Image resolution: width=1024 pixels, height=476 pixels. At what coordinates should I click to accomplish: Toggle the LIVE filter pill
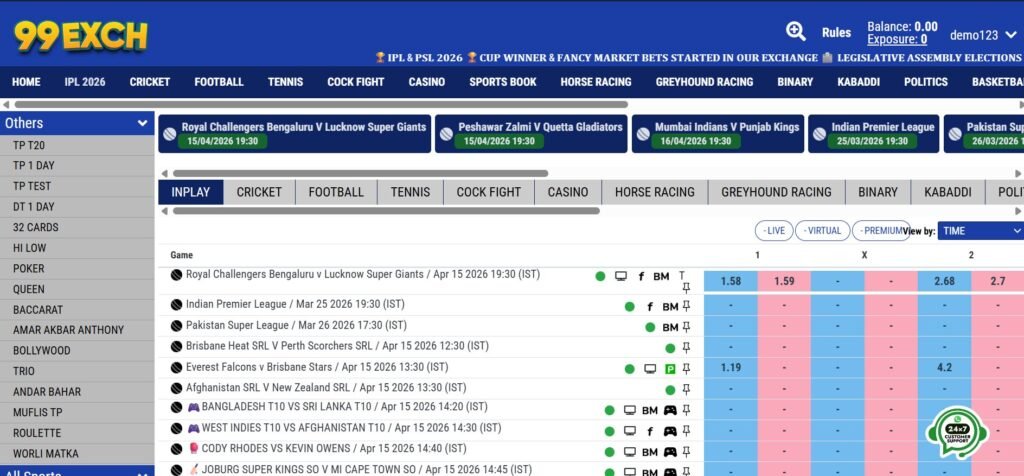click(774, 230)
